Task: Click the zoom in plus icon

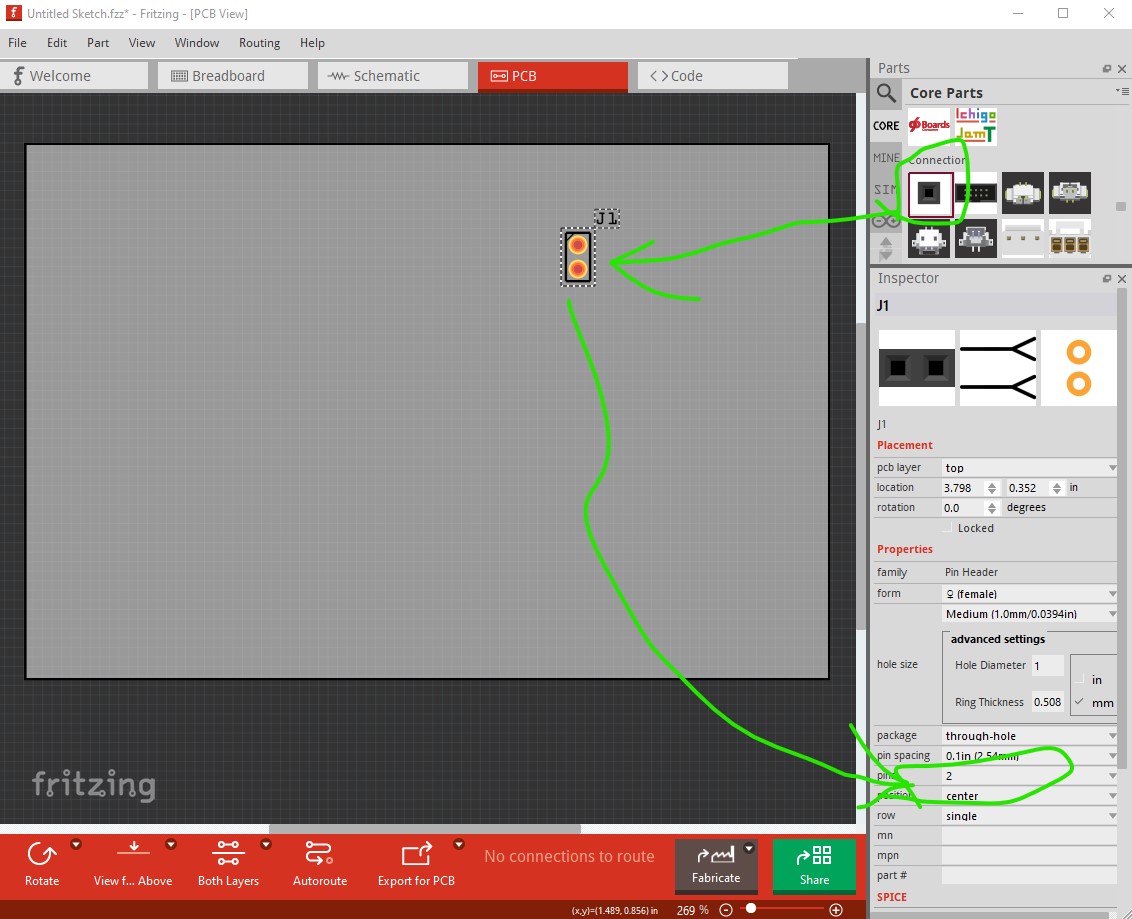Action: coord(836,910)
